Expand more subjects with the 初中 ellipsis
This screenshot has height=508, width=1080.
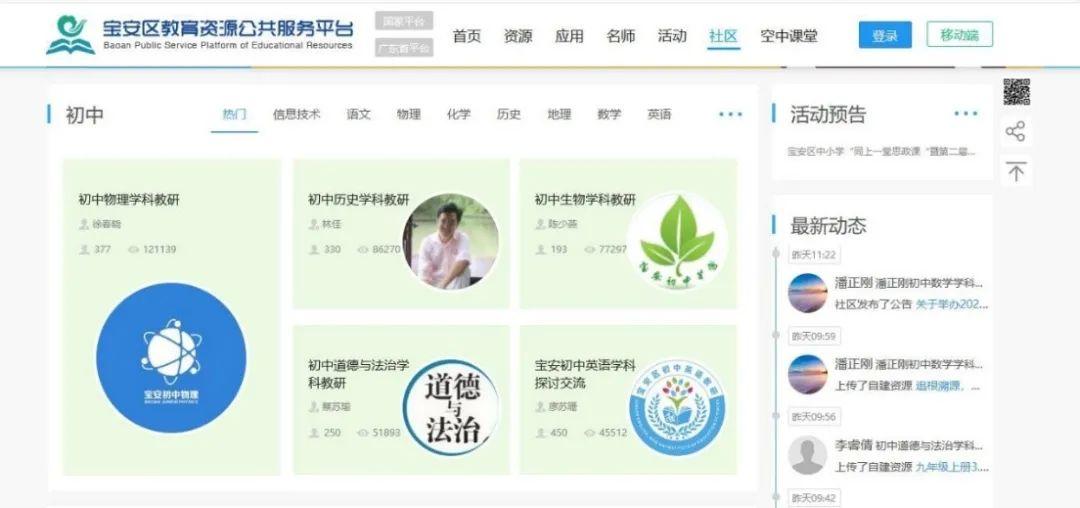tap(730, 115)
